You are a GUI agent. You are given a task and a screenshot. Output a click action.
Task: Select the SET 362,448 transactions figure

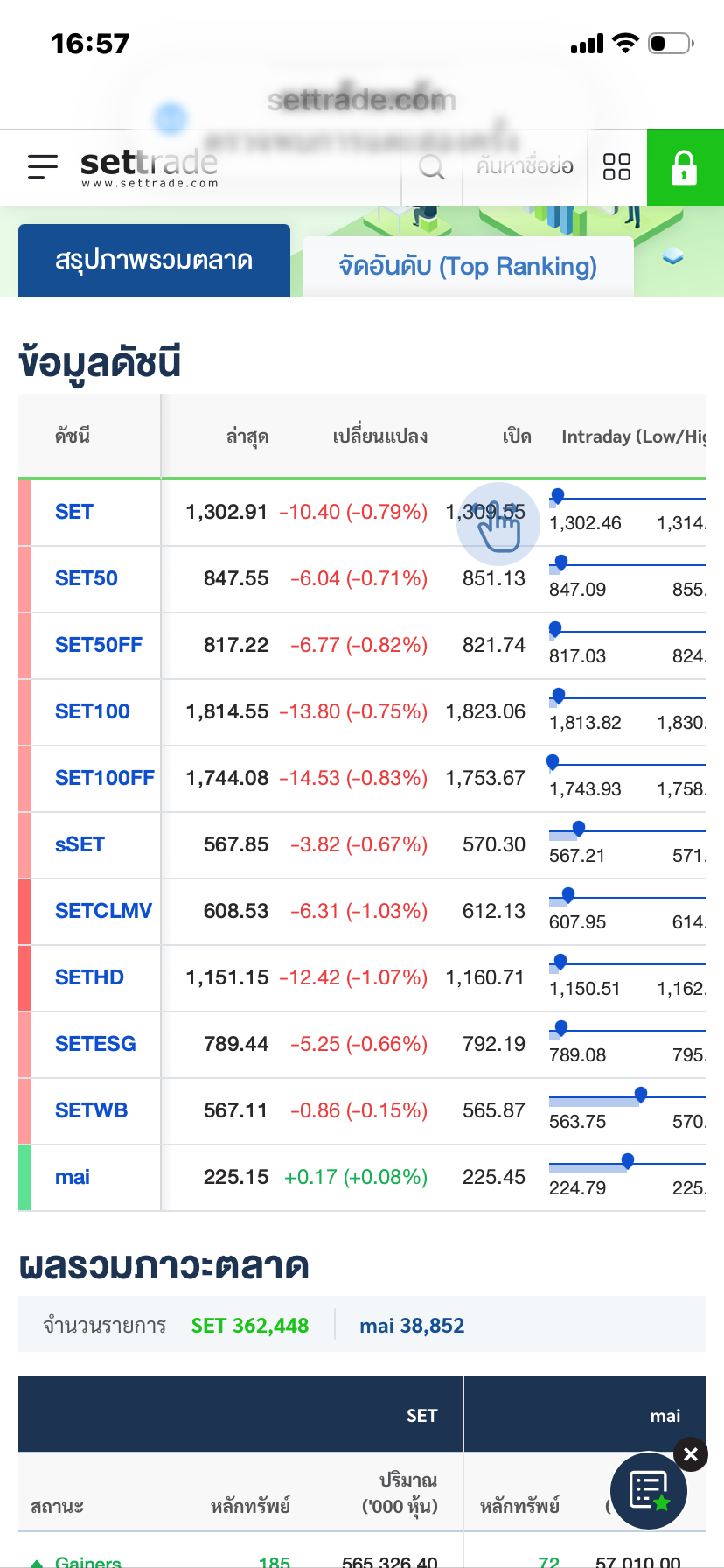click(x=250, y=1326)
